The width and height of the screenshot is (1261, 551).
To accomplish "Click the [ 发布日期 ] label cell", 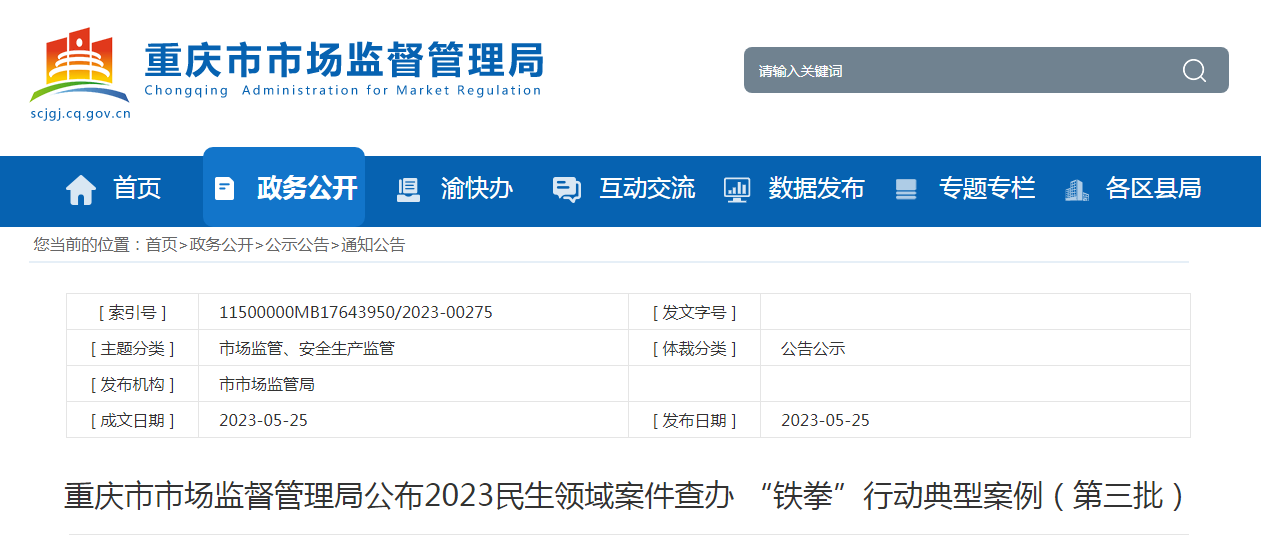I will coord(694,420).
